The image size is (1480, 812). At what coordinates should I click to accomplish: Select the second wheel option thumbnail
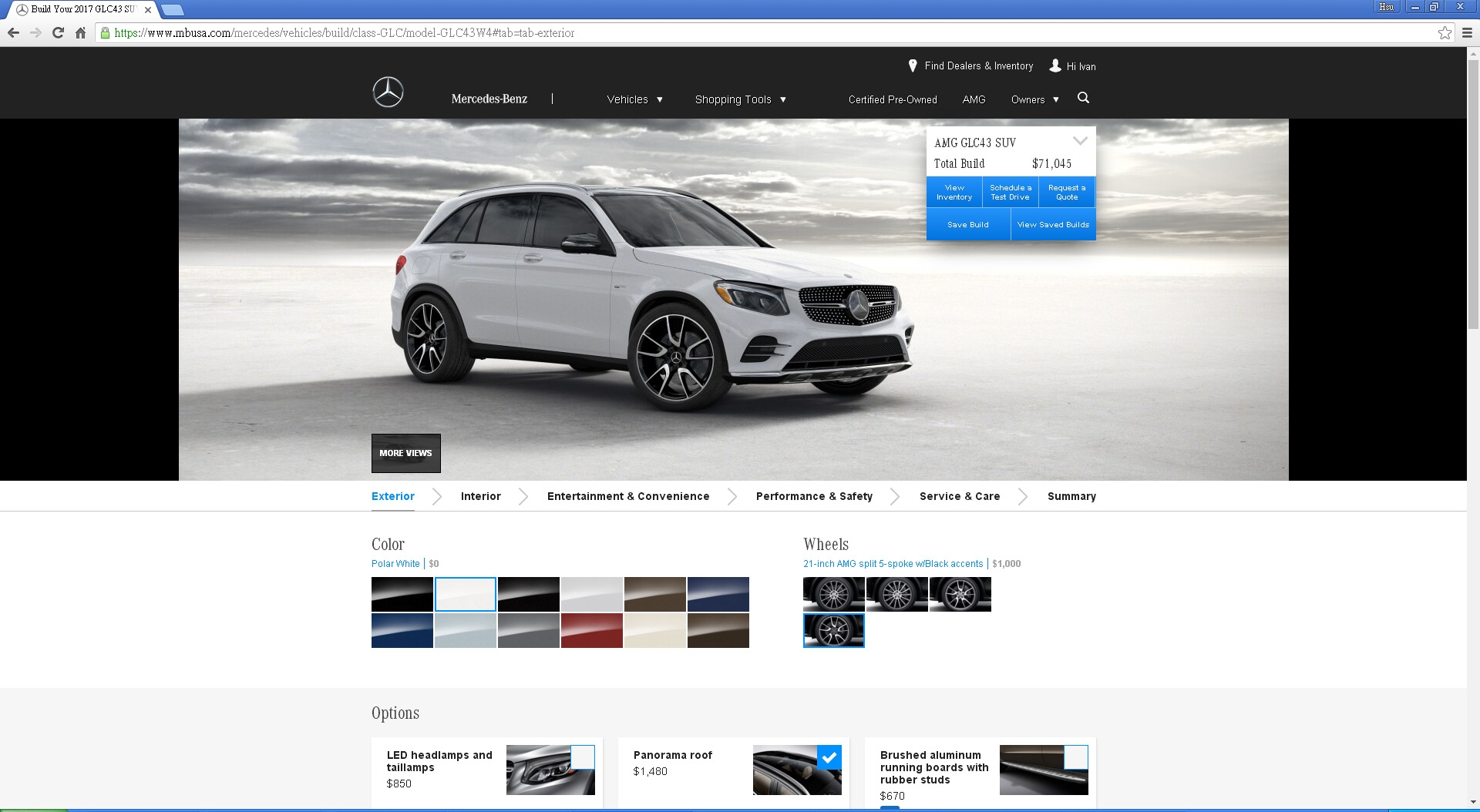(x=897, y=594)
